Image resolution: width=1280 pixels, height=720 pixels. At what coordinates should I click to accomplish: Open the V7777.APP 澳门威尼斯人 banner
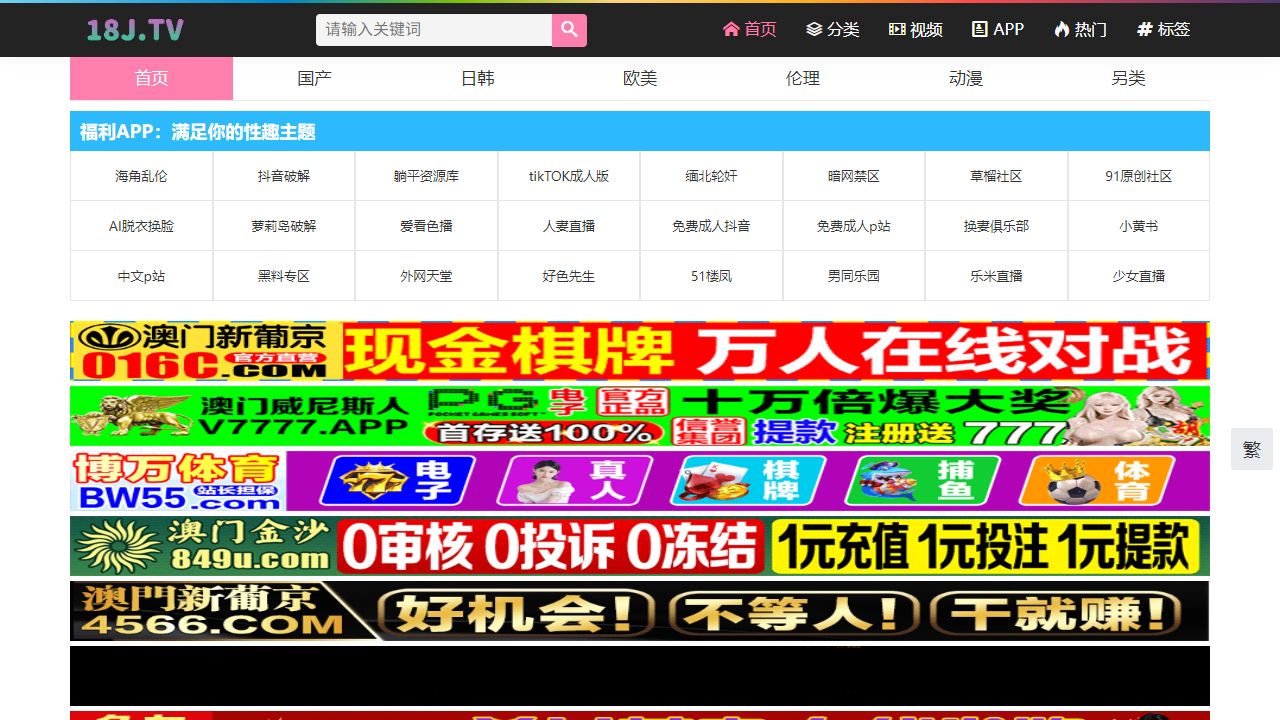coord(640,416)
